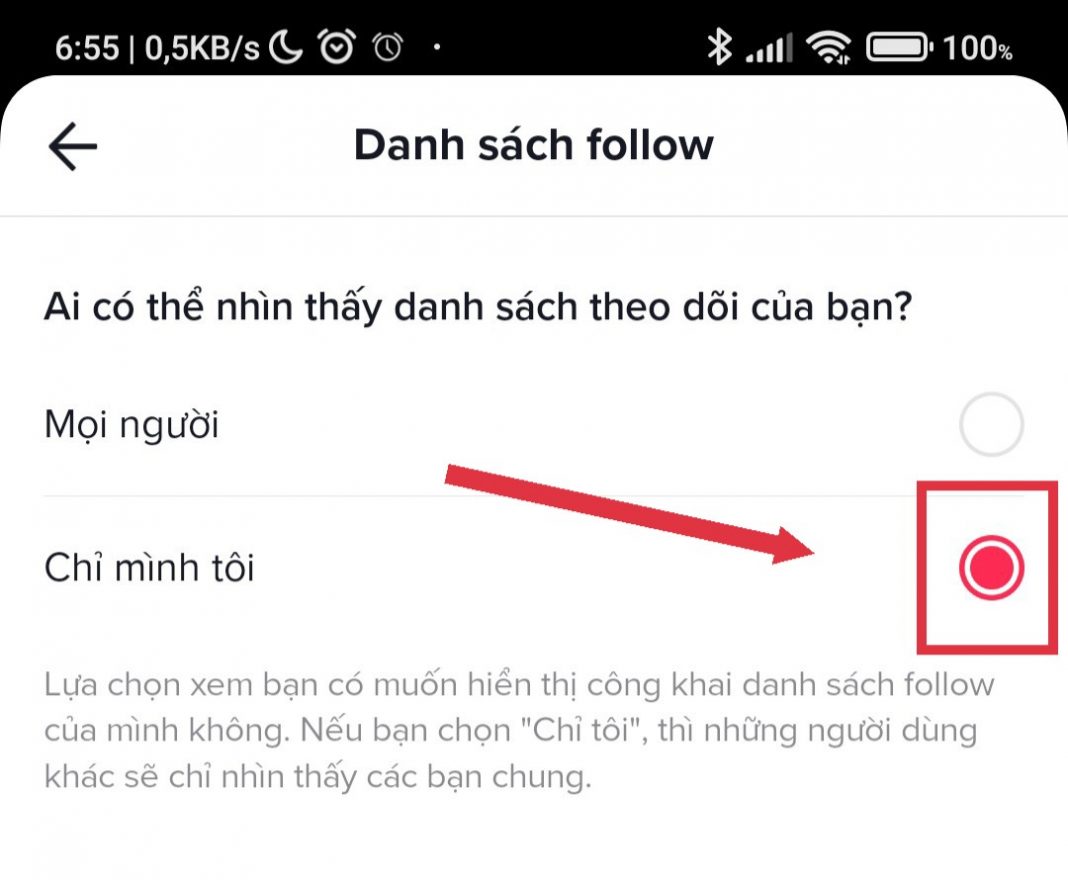Tap the "Danh sách follow" page title
This screenshot has height=880, width=1068.
click(x=533, y=145)
